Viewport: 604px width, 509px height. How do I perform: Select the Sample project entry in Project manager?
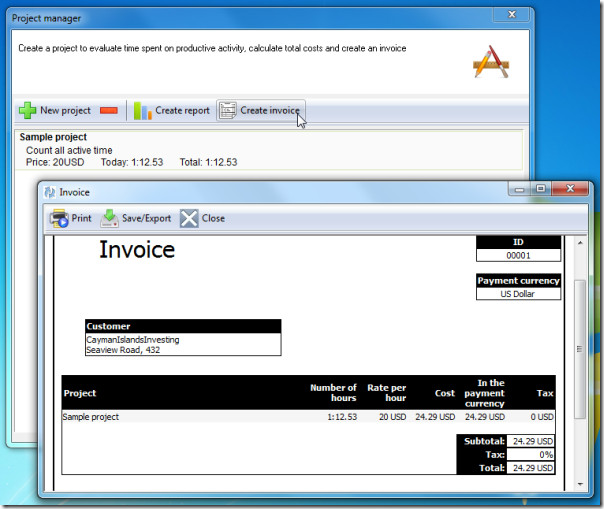pos(269,150)
